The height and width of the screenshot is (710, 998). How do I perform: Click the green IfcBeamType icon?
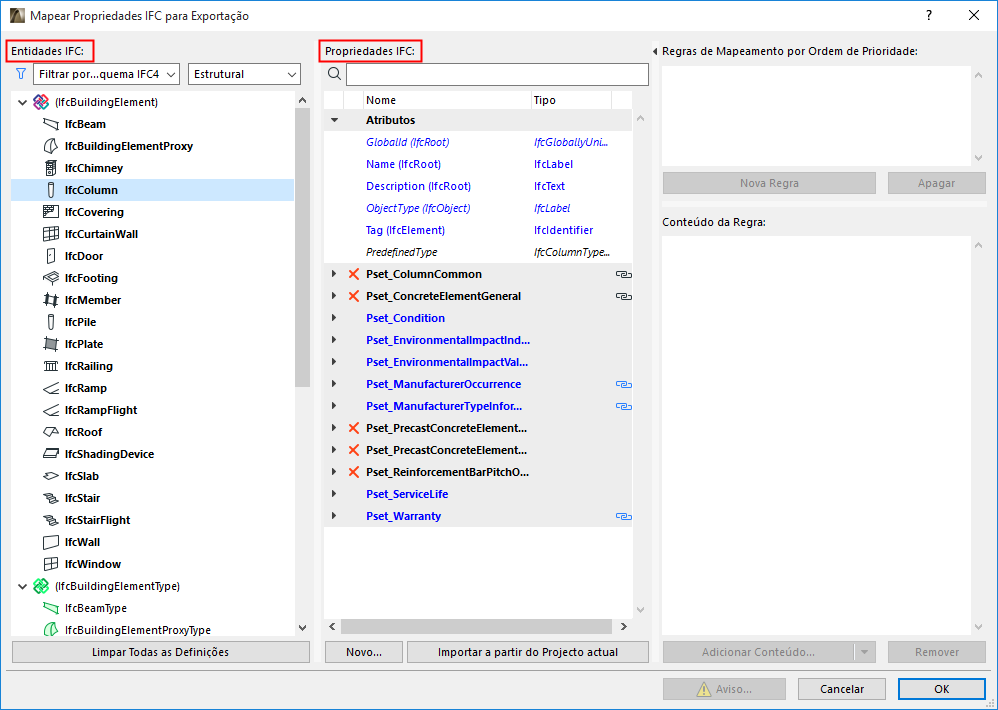pyautogui.click(x=50, y=608)
